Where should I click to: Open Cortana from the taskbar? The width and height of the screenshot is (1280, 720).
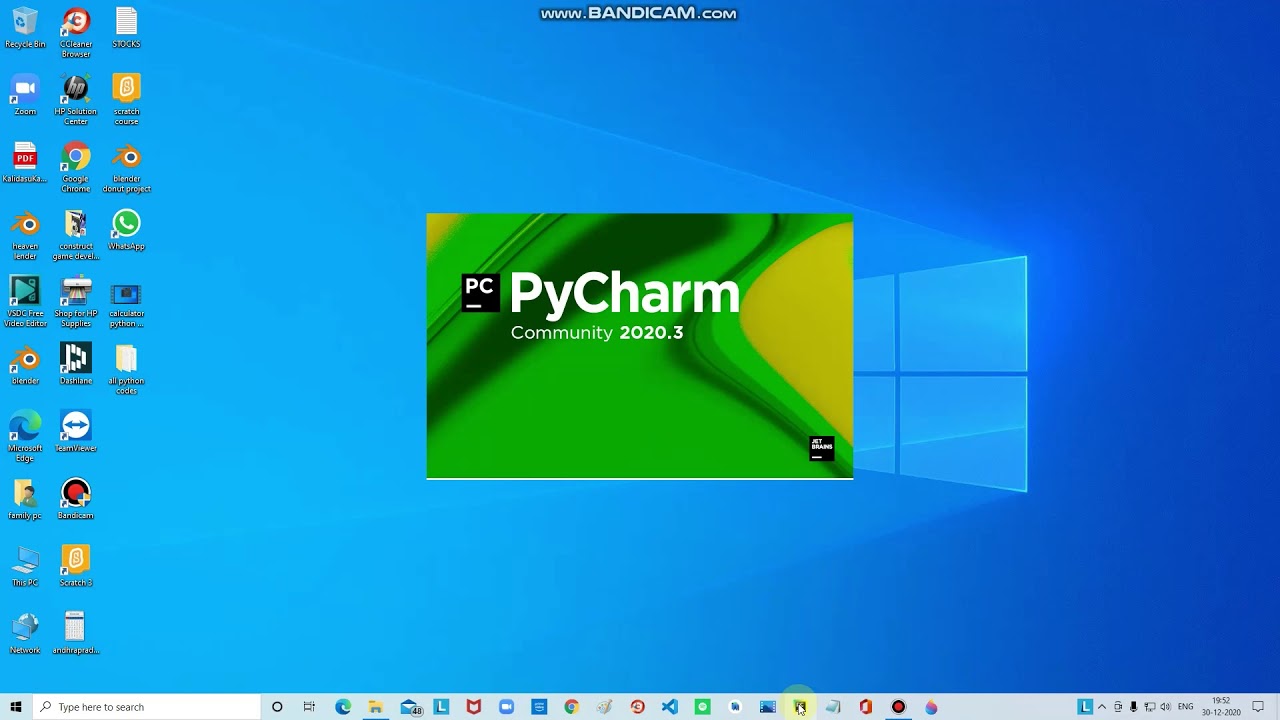click(277, 707)
